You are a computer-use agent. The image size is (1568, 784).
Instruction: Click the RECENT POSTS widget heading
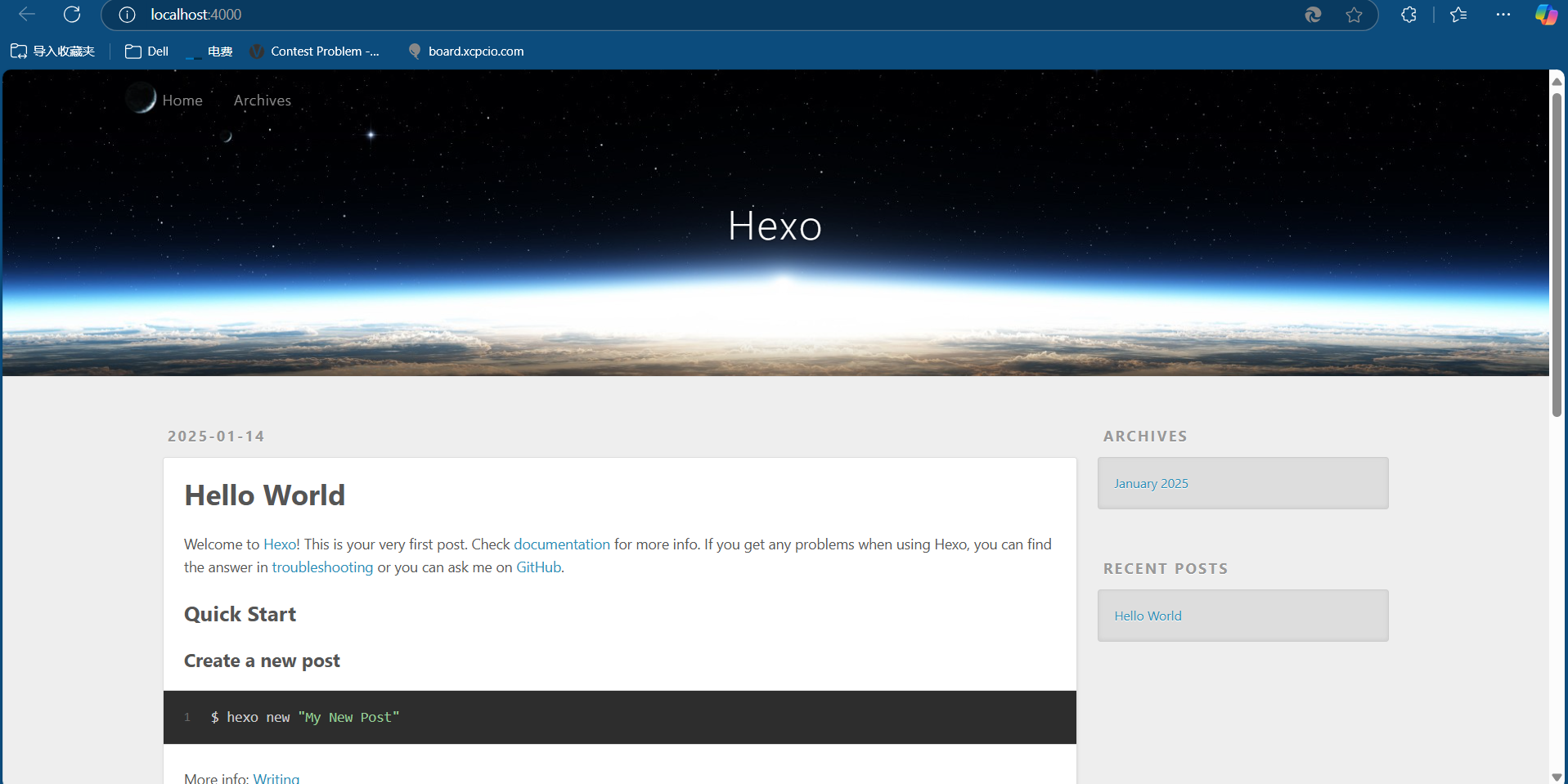coord(1166,569)
